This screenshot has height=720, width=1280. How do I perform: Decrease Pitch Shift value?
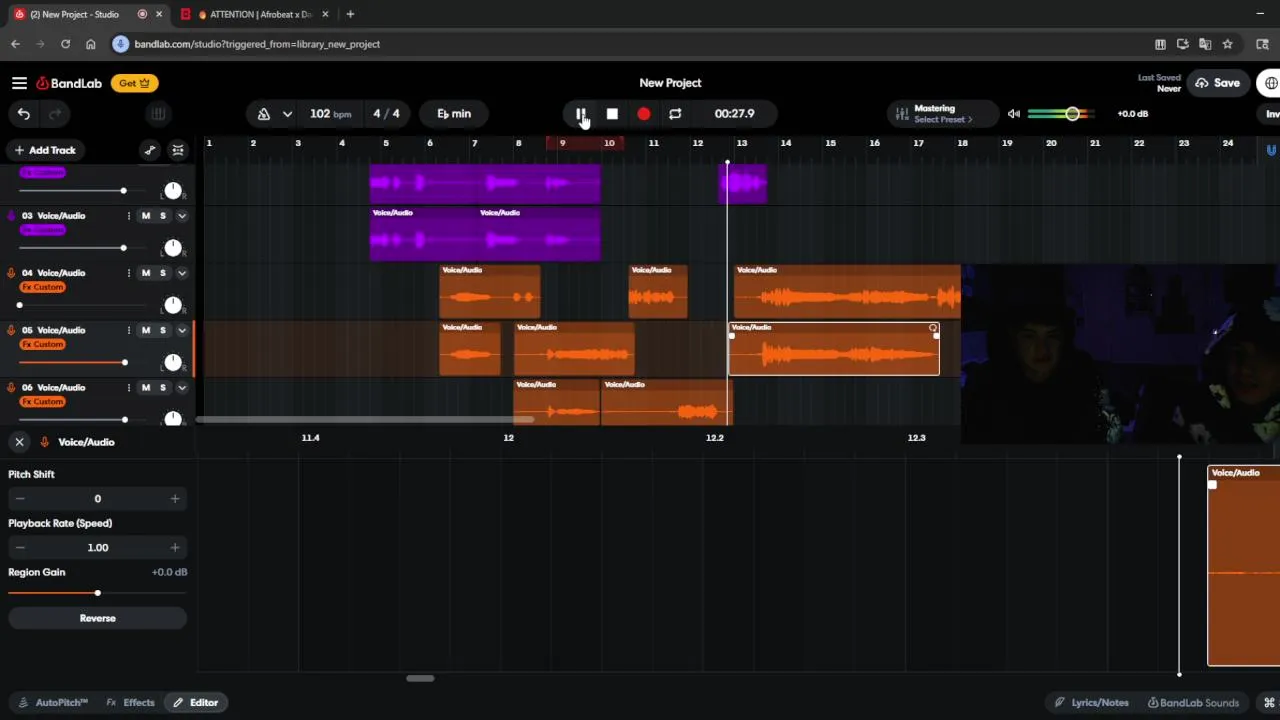tap(20, 499)
